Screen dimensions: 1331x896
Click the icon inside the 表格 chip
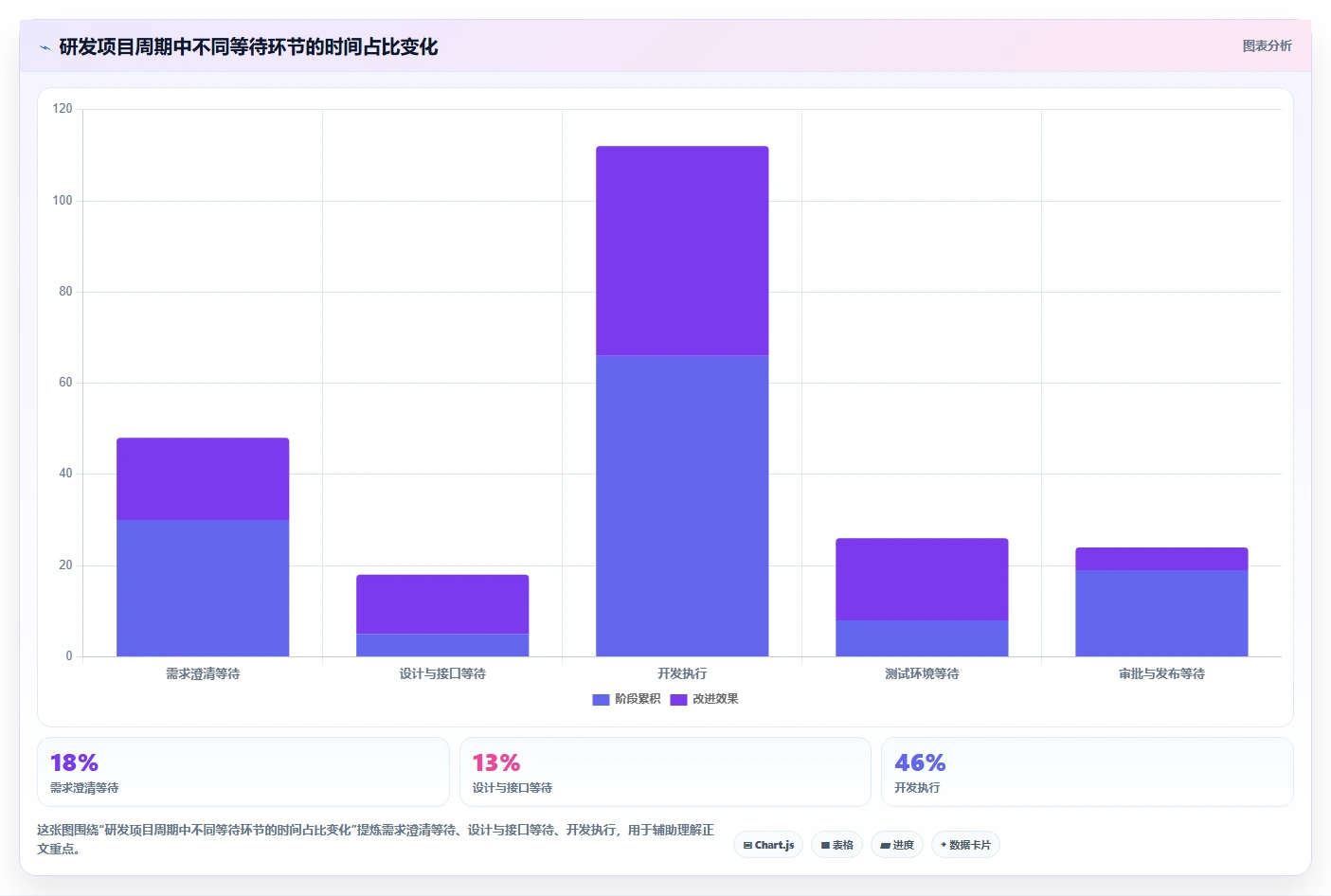click(825, 845)
